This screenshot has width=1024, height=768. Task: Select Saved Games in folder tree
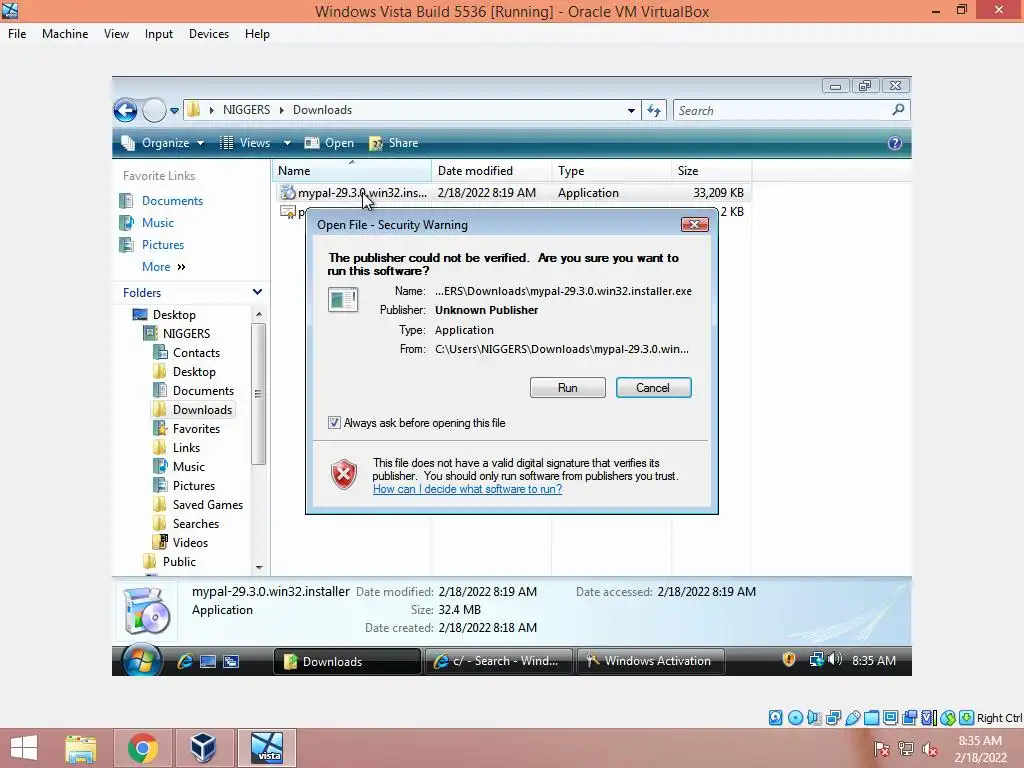point(208,505)
